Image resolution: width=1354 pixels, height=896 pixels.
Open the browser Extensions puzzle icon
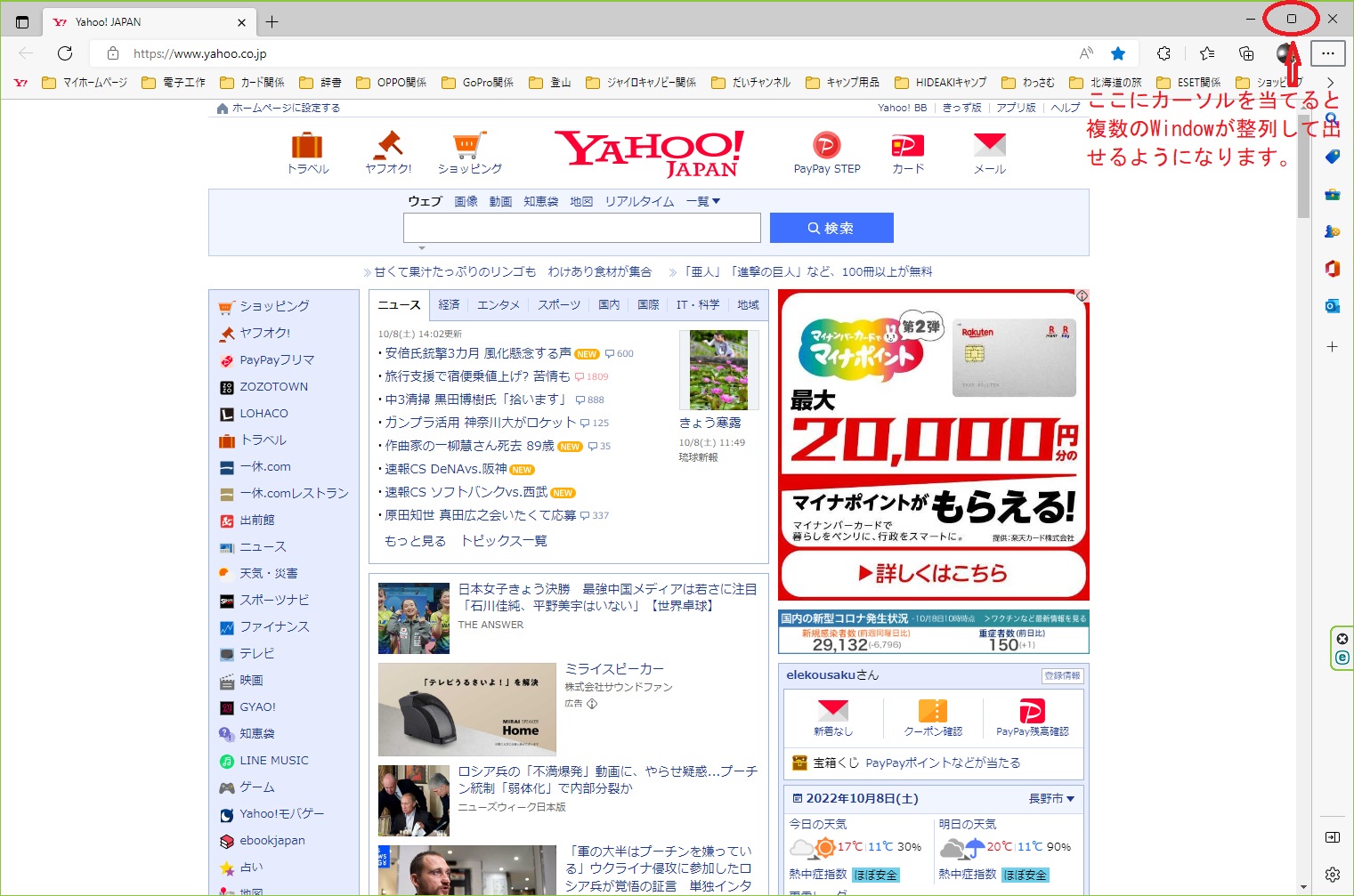pyautogui.click(x=1163, y=53)
